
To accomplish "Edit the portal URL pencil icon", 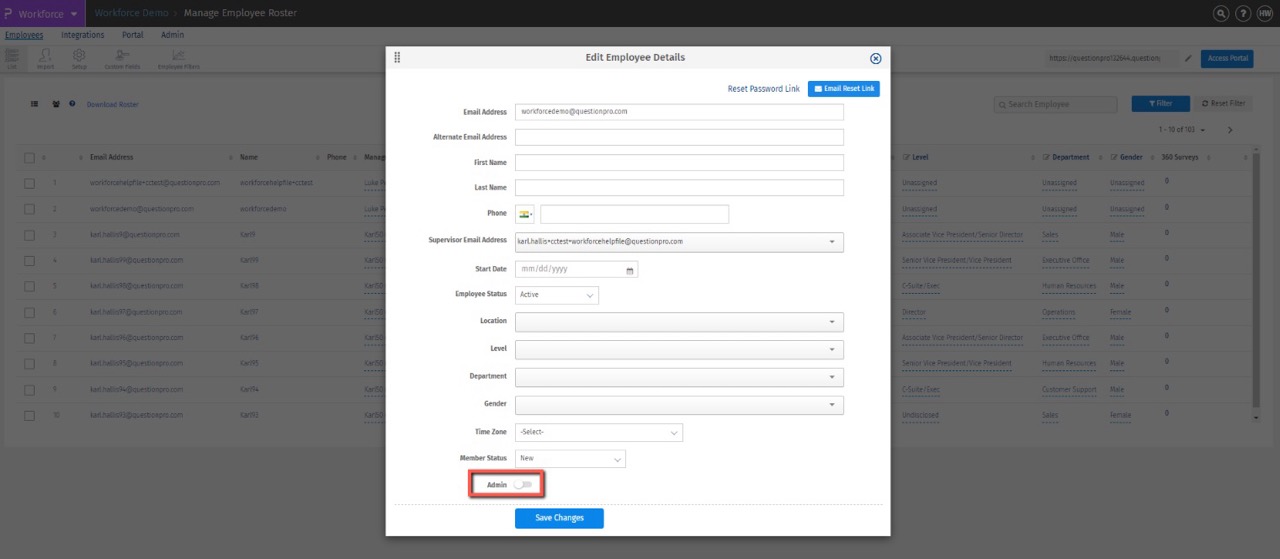I will coord(1189,59).
